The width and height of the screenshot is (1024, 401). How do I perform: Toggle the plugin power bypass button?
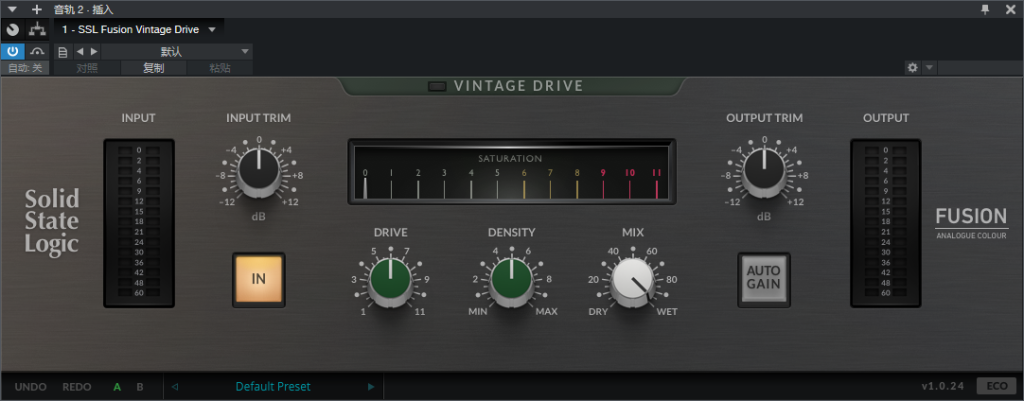coord(12,52)
